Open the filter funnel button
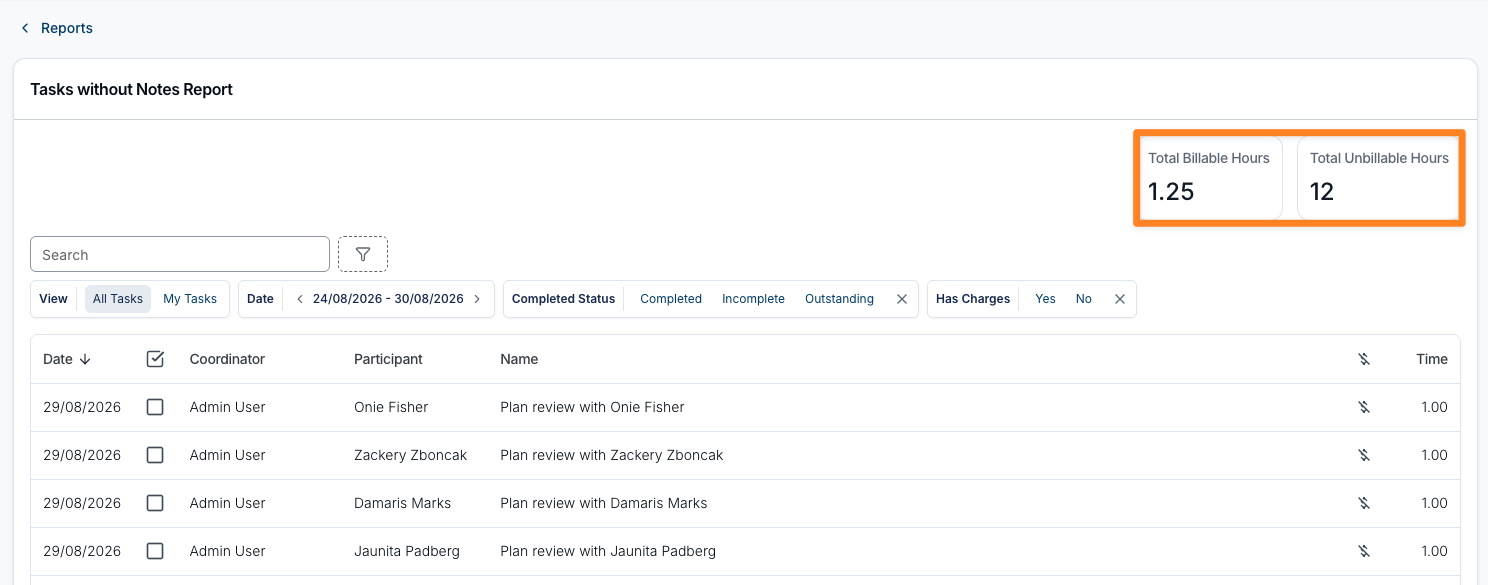Image resolution: width=1488 pixels, height=585 pixels. [x=363, y=254]
